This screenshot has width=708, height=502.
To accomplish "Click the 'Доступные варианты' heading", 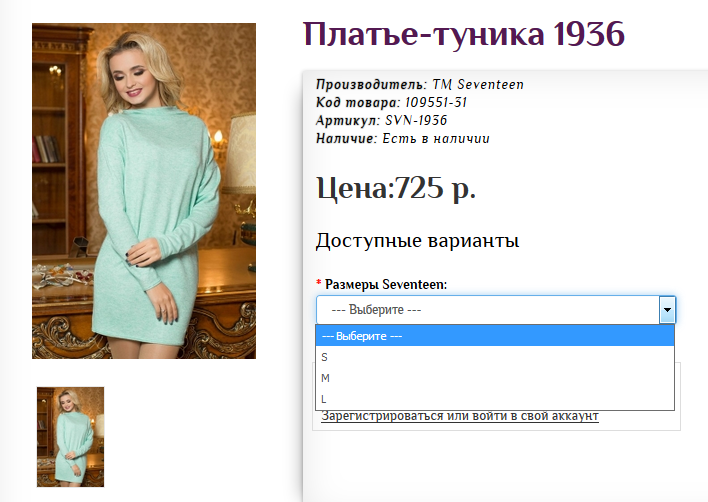I will [x=417, y=241].
